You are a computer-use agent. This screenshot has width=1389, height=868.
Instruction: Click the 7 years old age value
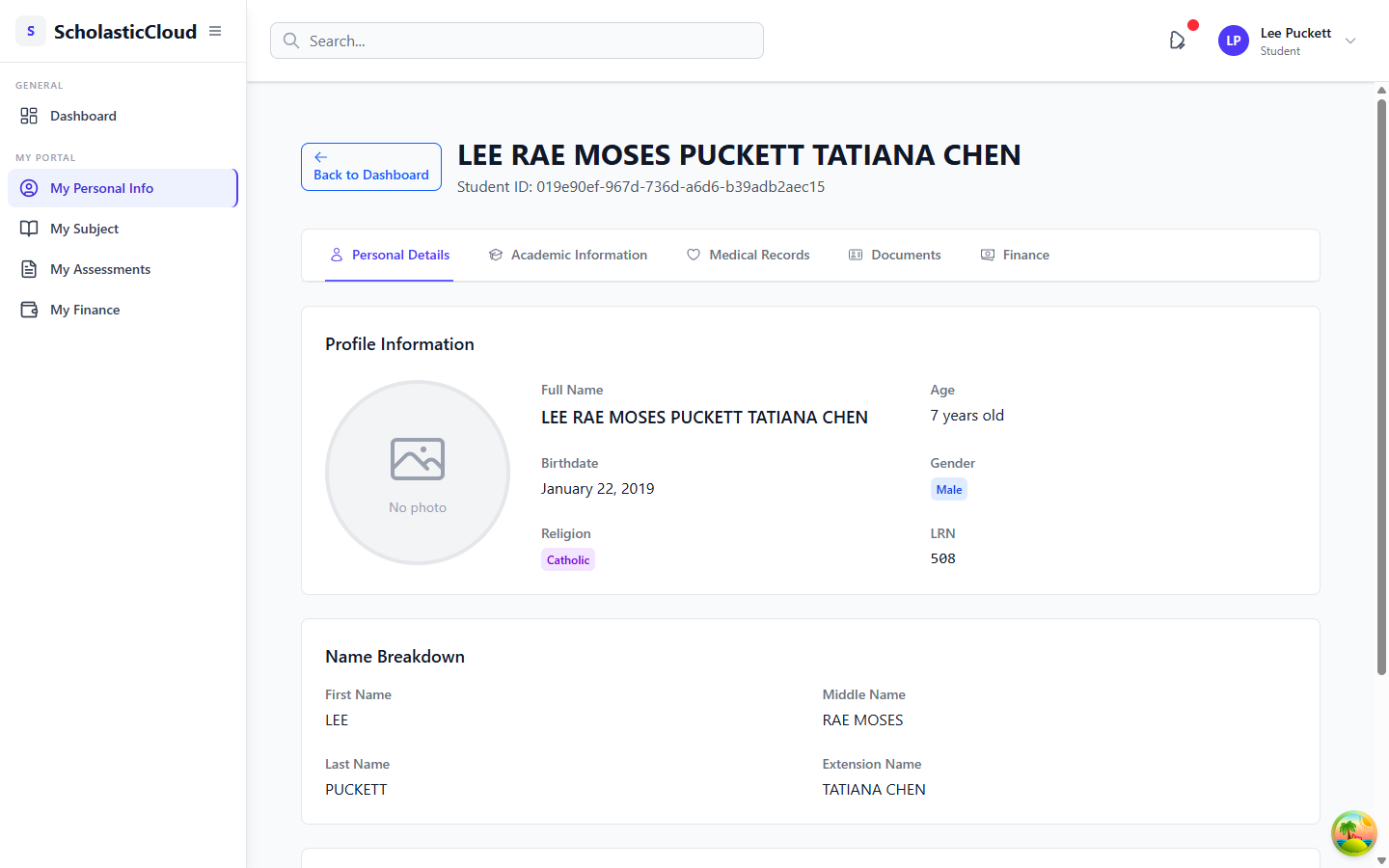click(967, 416)
